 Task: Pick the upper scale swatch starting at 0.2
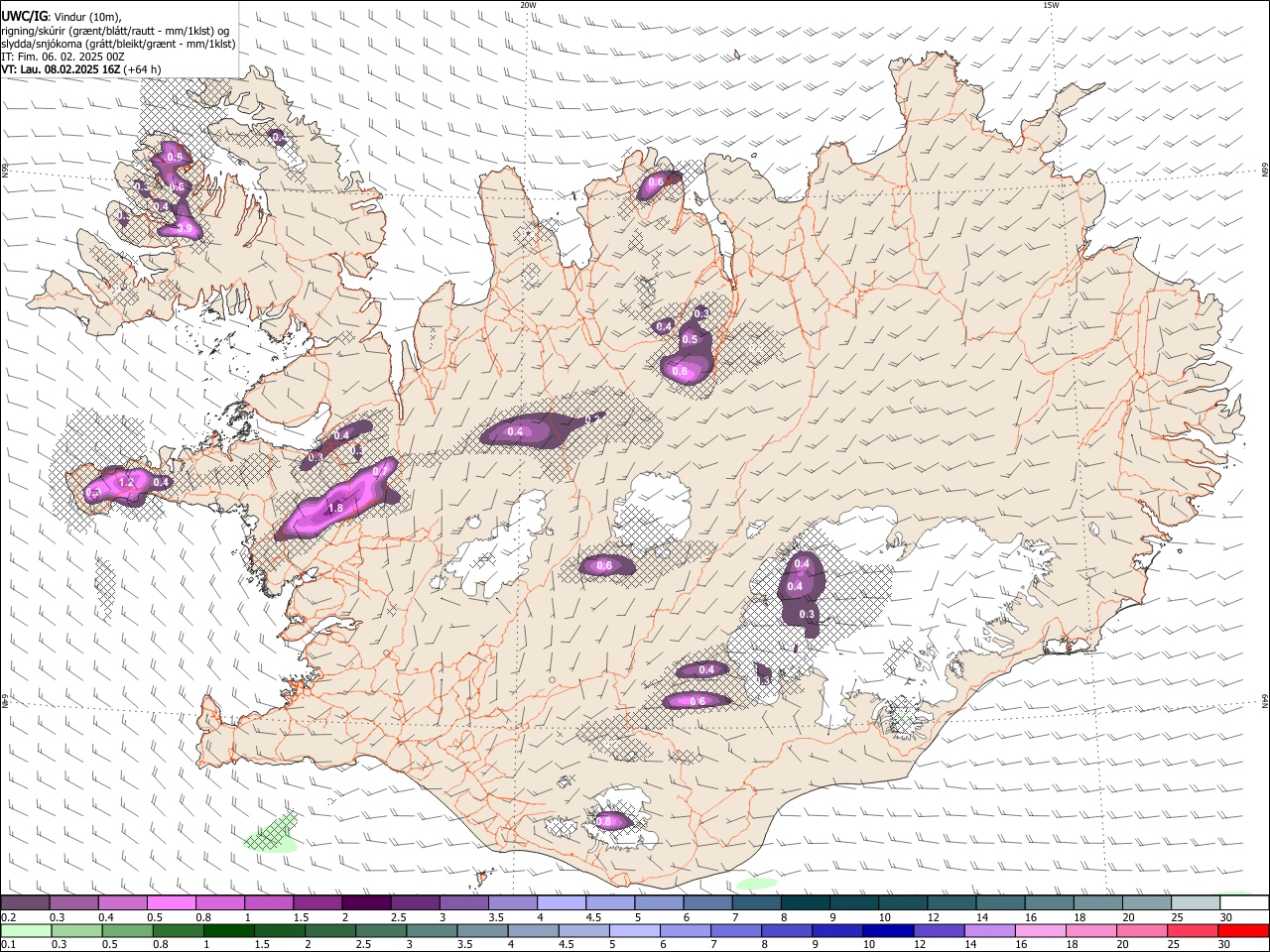point(25,902)
